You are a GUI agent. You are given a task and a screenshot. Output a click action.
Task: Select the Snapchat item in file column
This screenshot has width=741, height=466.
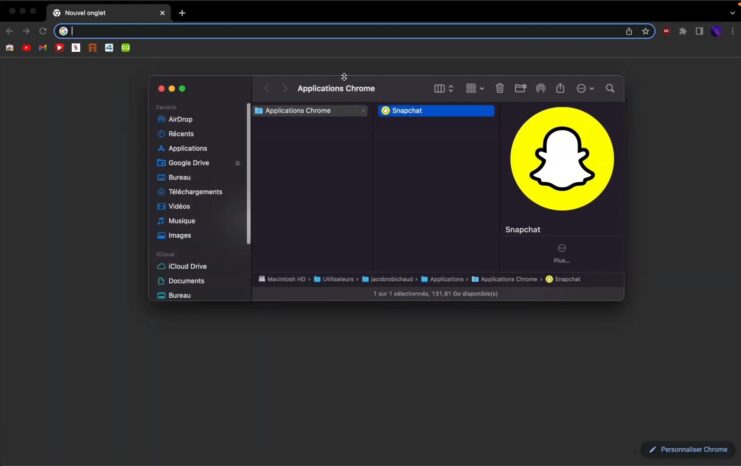pos(436,111)
